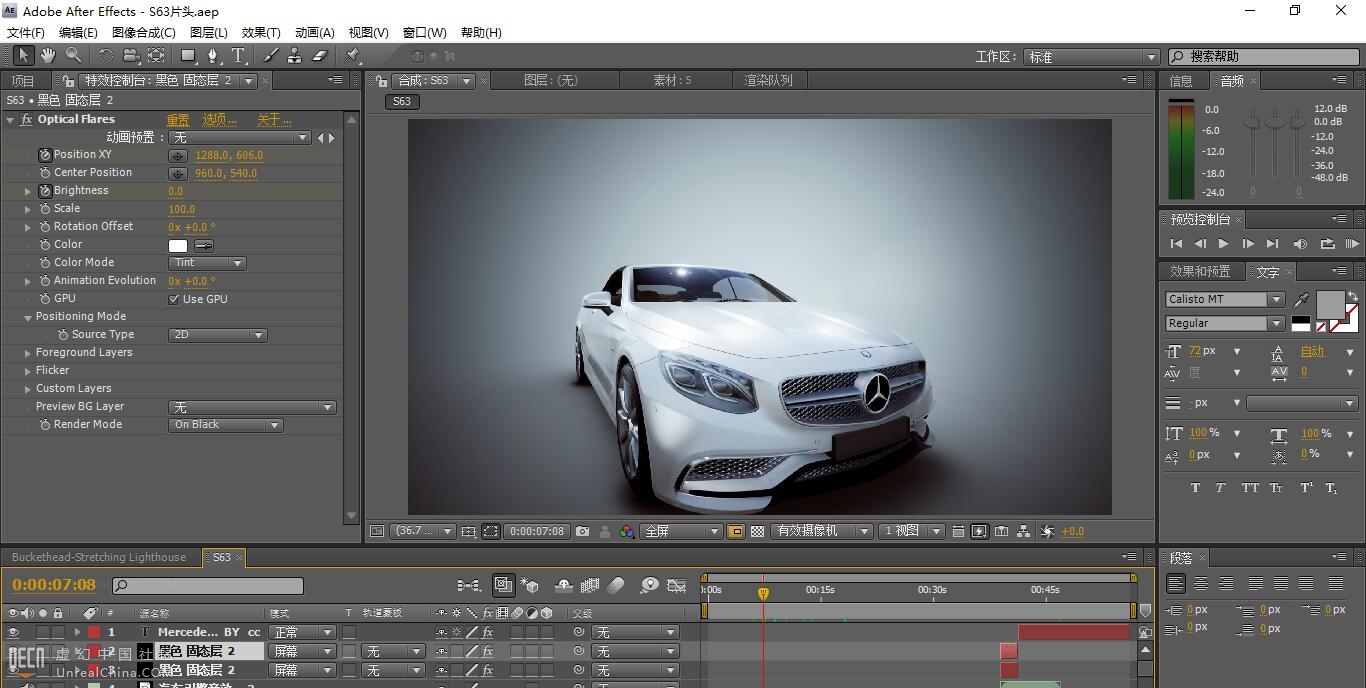Toggle Position XY stopwatch
The width and height of the screenshot is (1366, 688).
(45, 155)
